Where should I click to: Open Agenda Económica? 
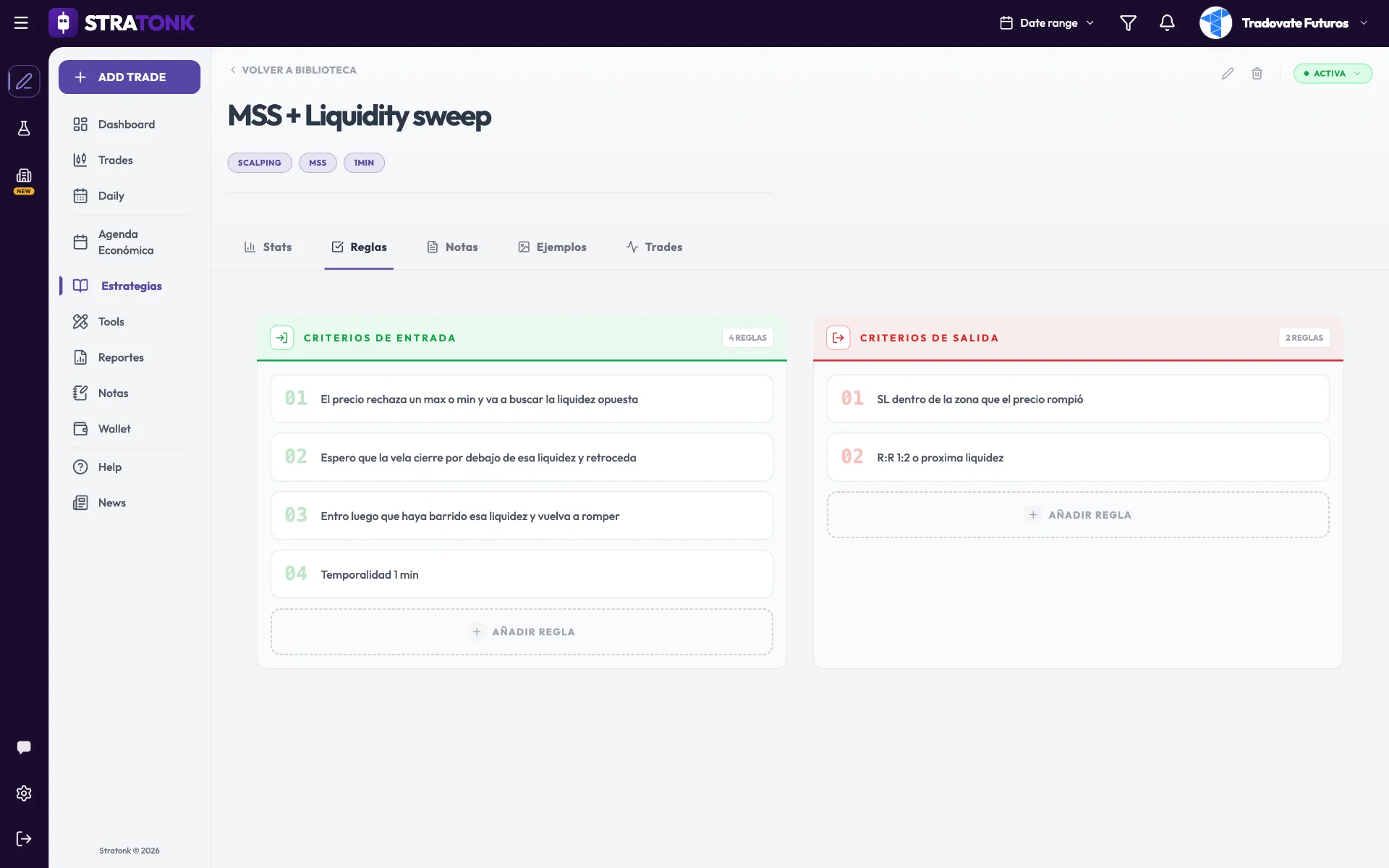(114, 242)
